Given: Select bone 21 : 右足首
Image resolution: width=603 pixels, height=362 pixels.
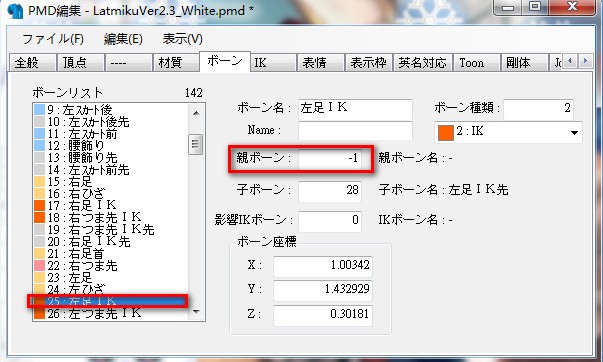Looking at the screenshot, I should click(x=110, y=254).
